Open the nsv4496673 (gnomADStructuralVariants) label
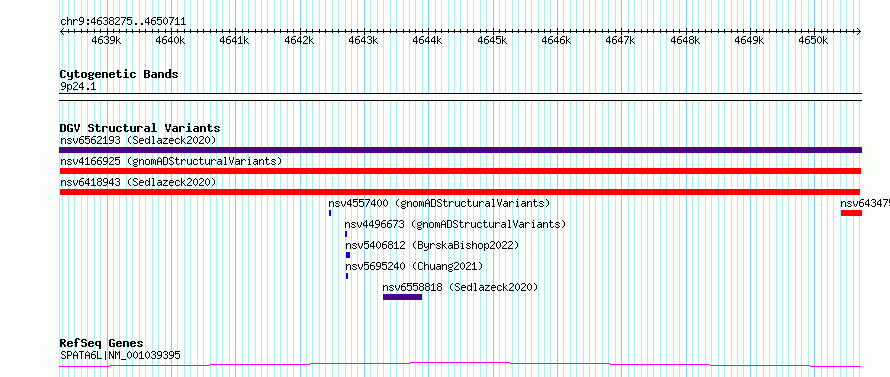Screen dimensions: 890x377 (455, 224)
